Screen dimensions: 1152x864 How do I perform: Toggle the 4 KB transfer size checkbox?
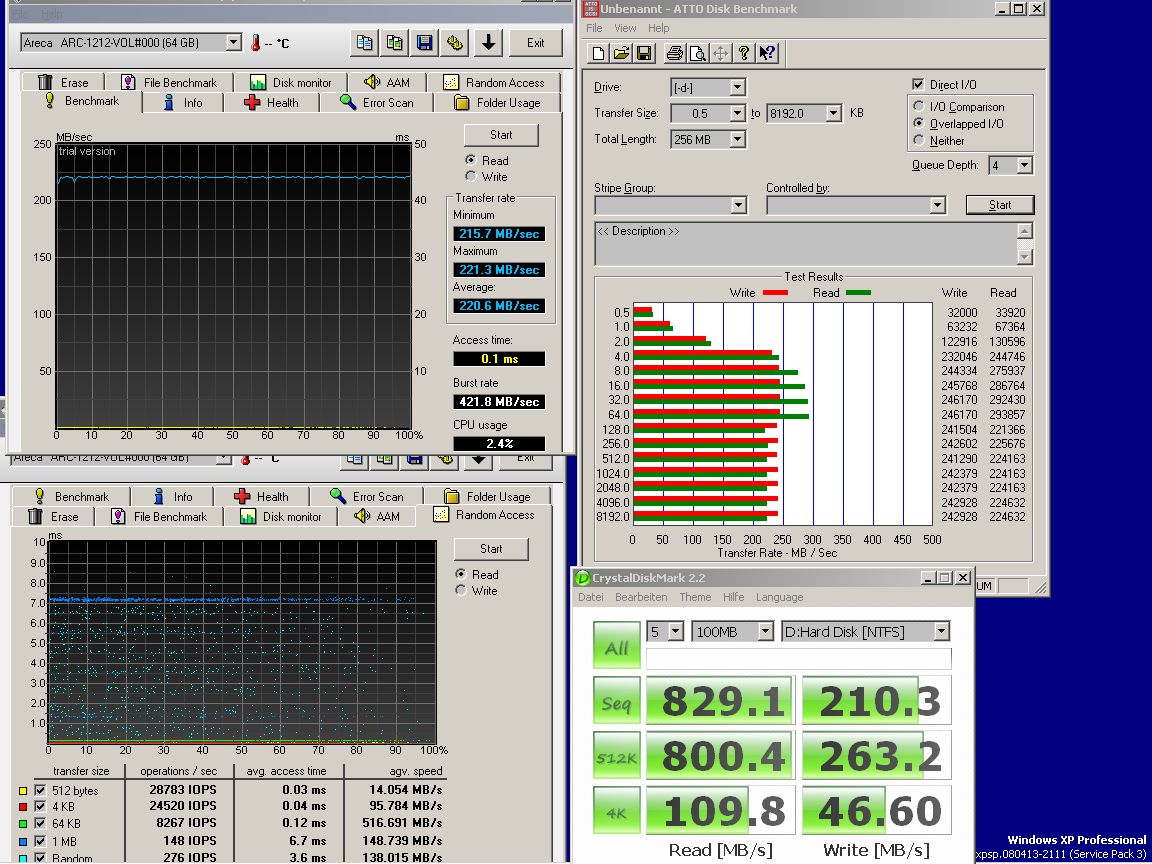tap(40, 806)
